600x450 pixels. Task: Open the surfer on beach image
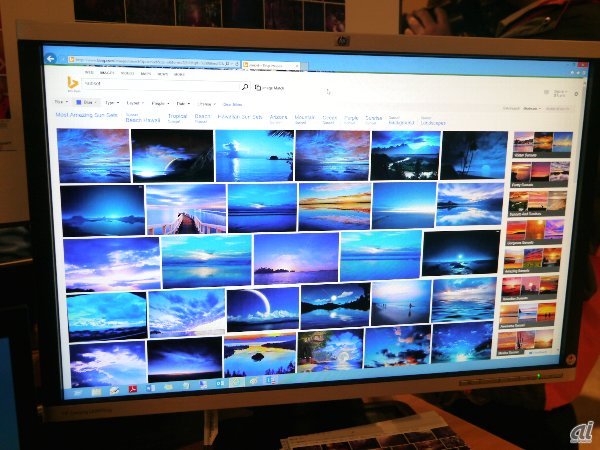point(401,302)
